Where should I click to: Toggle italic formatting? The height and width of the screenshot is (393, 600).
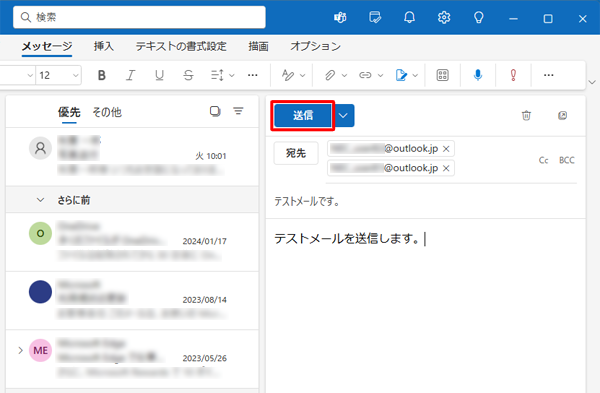130,75
